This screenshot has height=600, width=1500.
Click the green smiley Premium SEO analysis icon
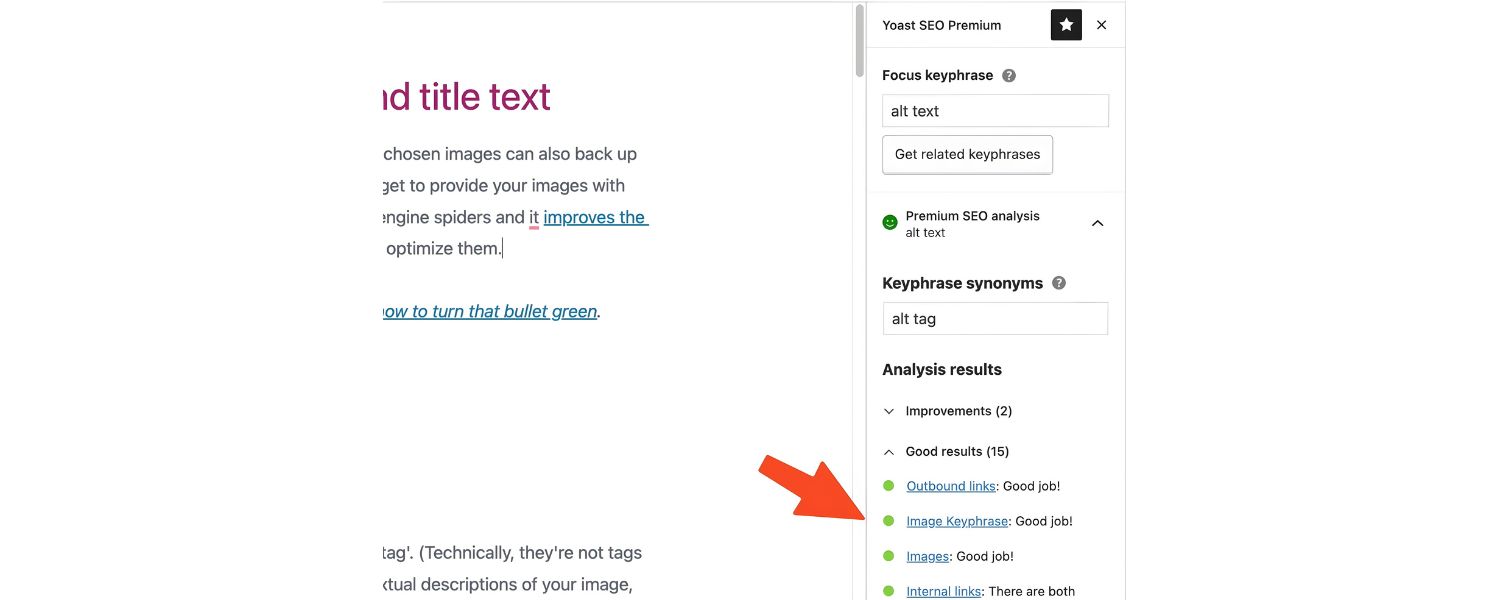tap(890, 221)
